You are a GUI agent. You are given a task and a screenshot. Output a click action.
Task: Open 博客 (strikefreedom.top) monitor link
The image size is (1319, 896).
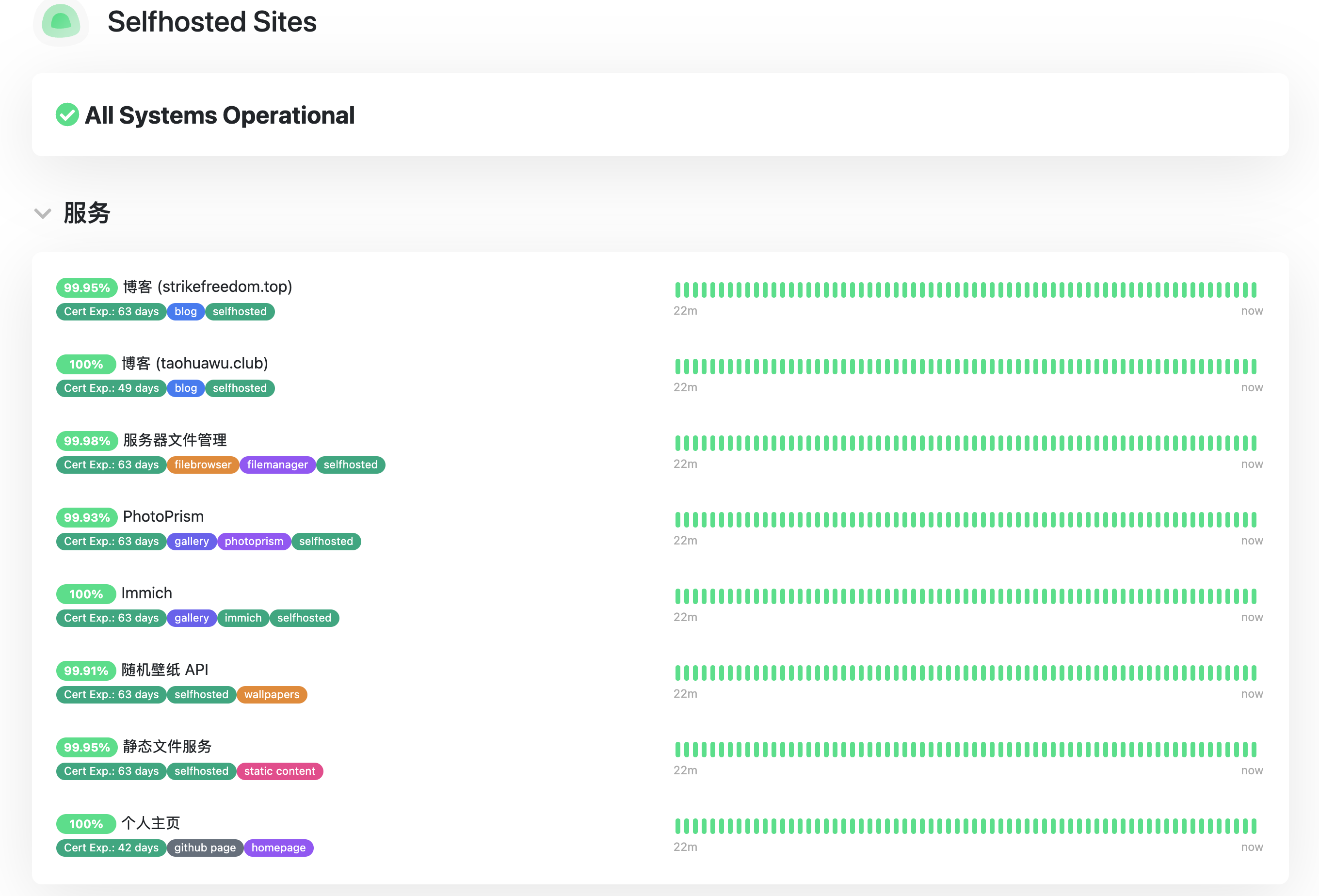(x=207, y=287)
